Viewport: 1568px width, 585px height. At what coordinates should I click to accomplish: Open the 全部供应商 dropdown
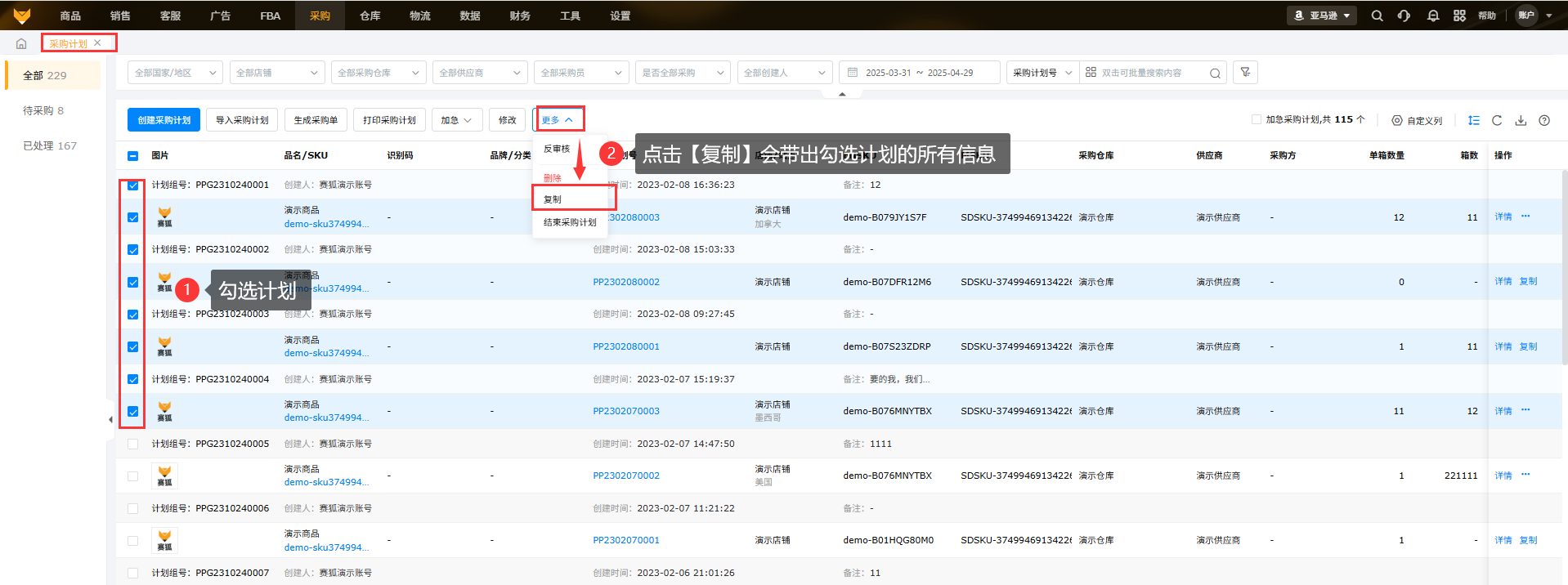click(x=480, y=73)
